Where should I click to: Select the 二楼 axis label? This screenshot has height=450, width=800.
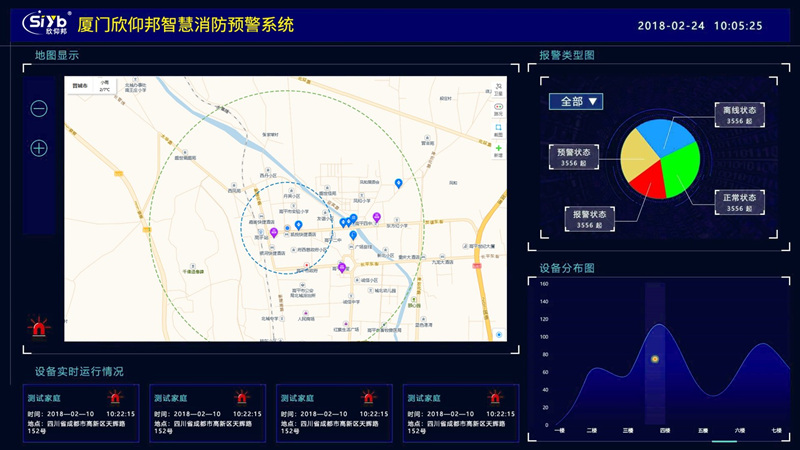(x=591, y=431)
